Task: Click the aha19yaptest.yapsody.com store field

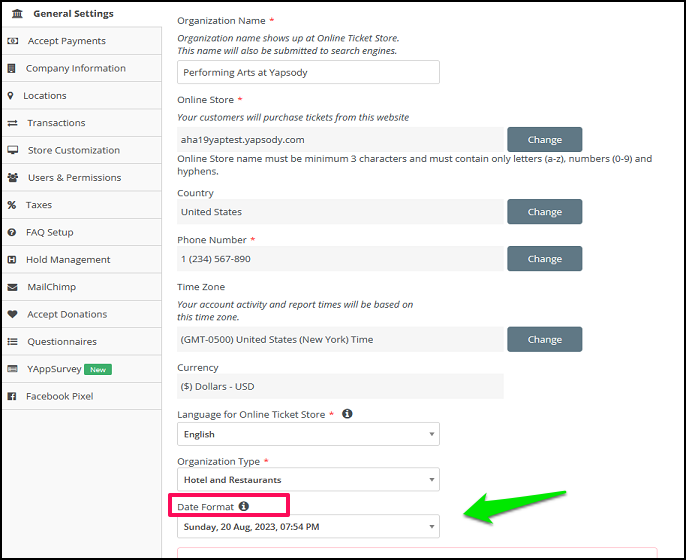Action: tap(340, 140)
